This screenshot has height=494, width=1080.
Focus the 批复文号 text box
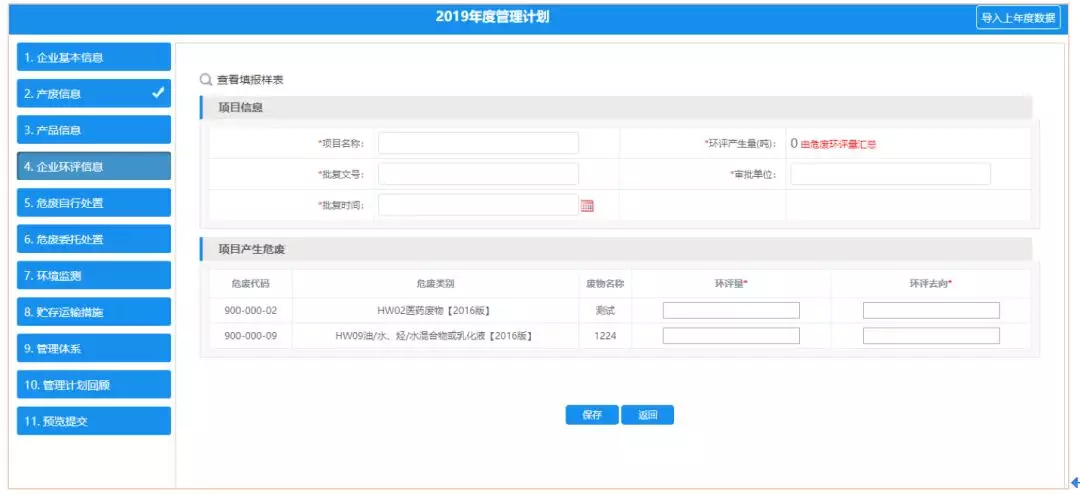click(478, 174)
